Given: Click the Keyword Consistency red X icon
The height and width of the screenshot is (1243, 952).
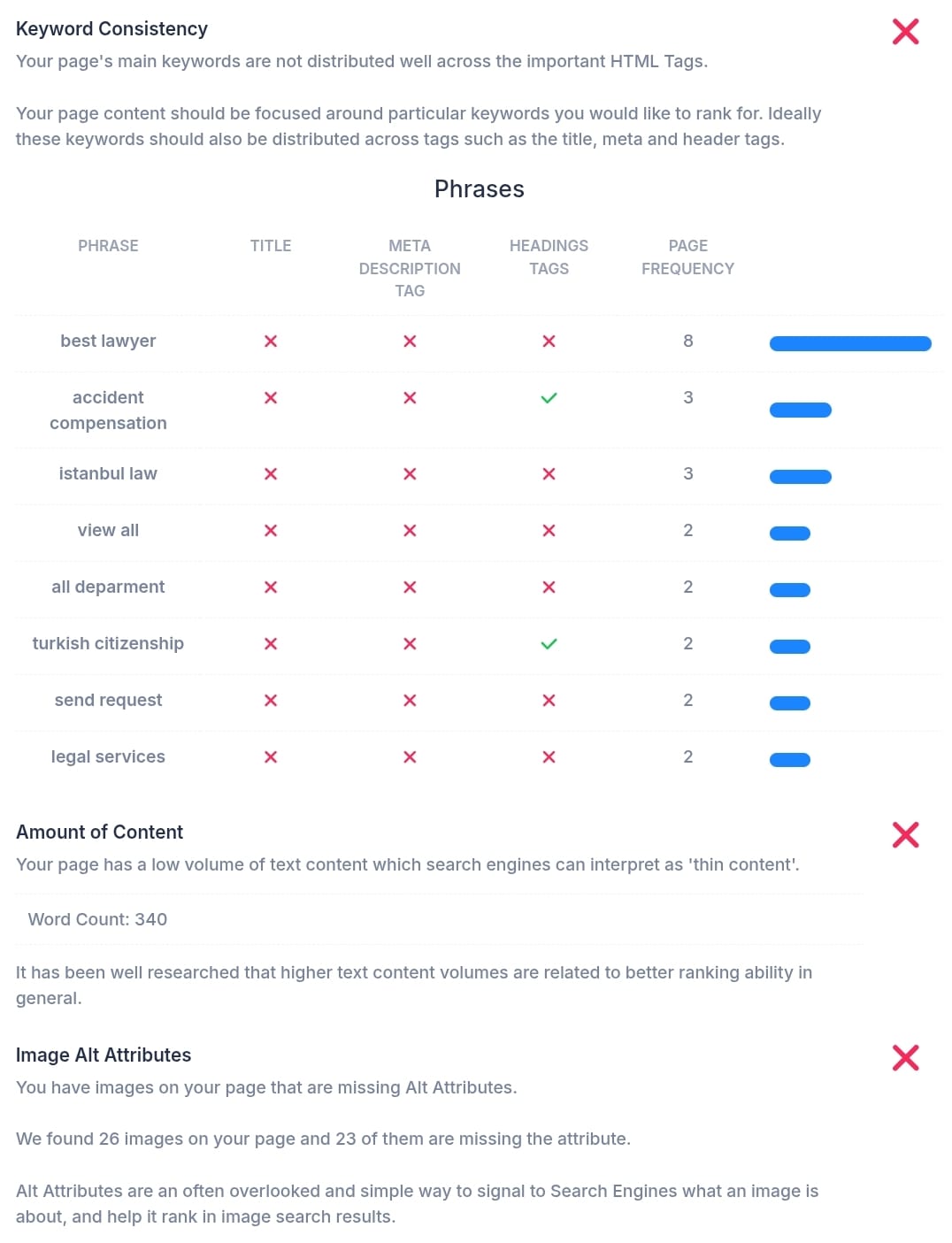Looking at the screenshot, I should (905, 32).
